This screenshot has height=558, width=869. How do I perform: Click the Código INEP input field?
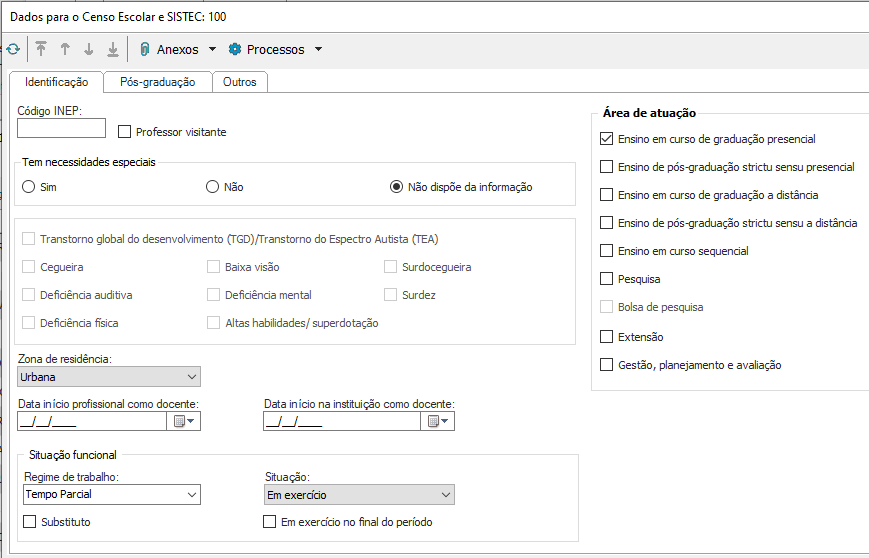click(x=61, y=128)
